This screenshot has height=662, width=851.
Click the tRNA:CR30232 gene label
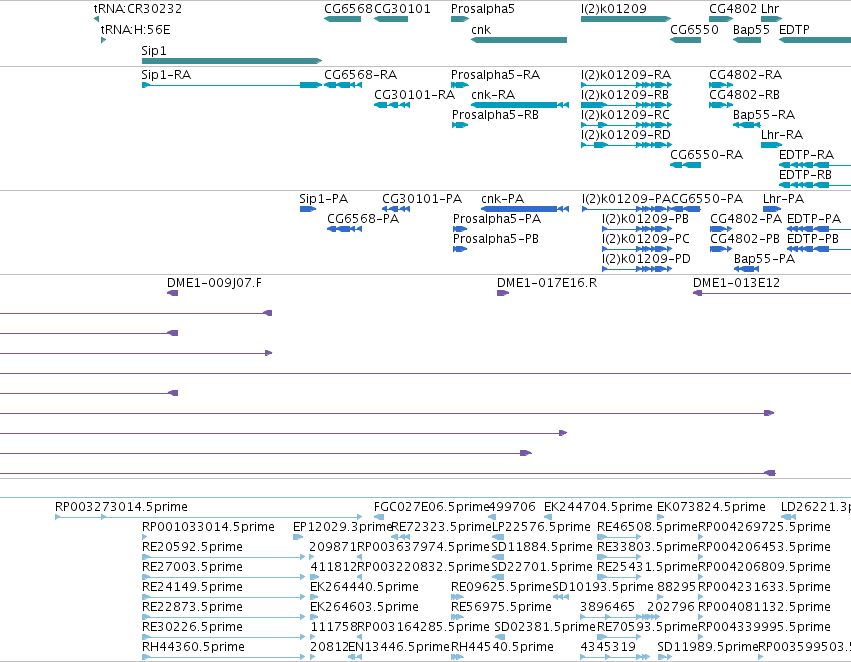[x=138, y=9]
